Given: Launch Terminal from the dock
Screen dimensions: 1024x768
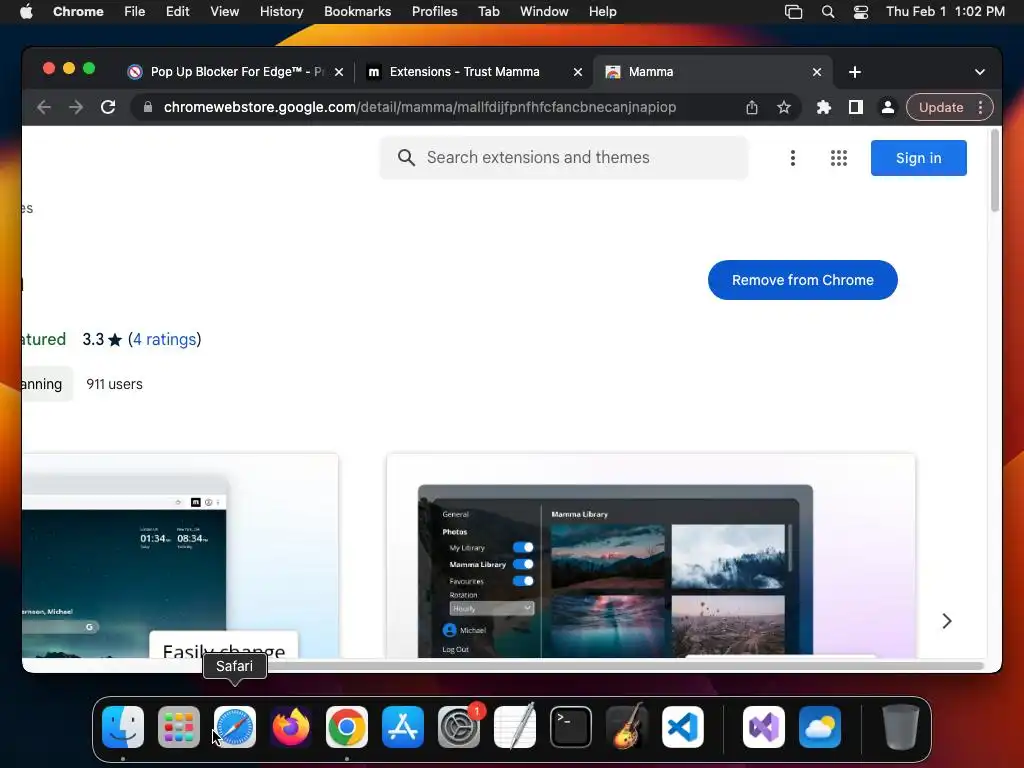Looking at the screenshot, I should tap(571, 727).
